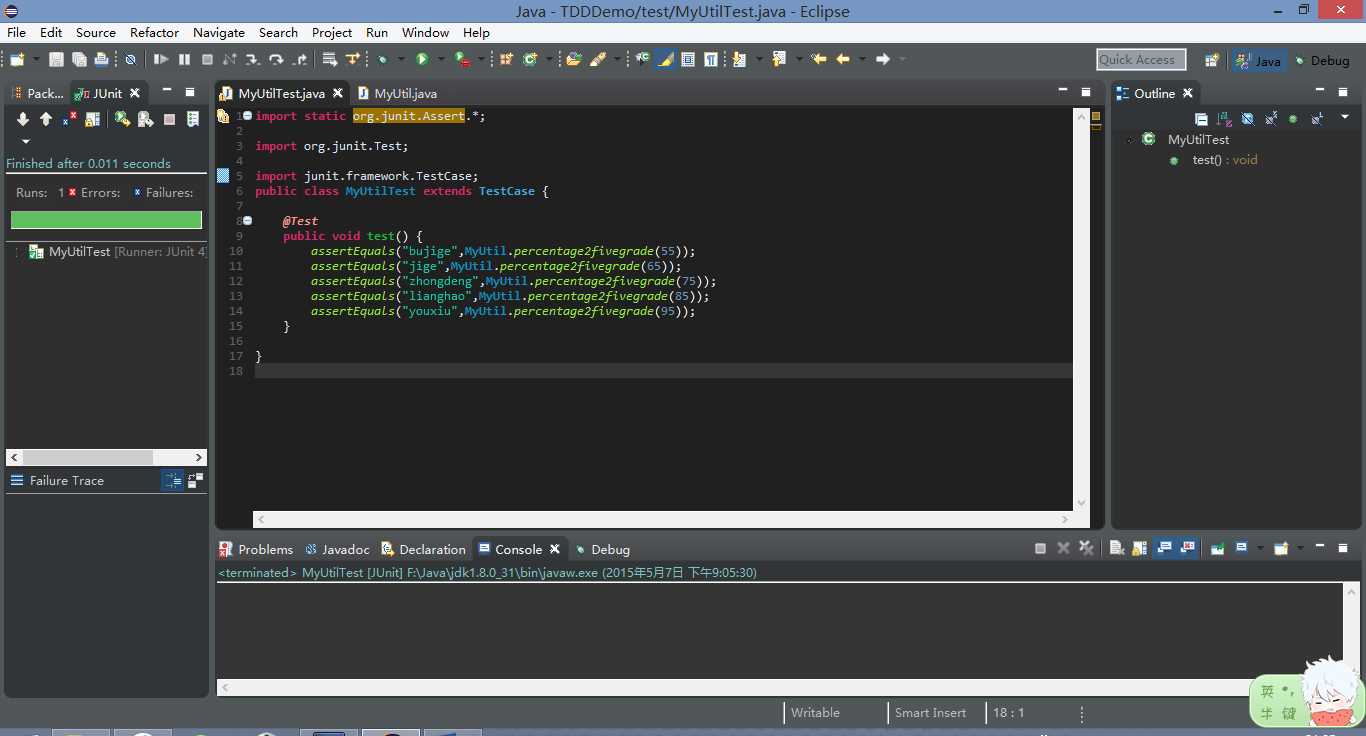Viewport: 1366px width, 736px height.
Task: Click JUnit Previous Failed Test arrow
Action: click(45, 119)
